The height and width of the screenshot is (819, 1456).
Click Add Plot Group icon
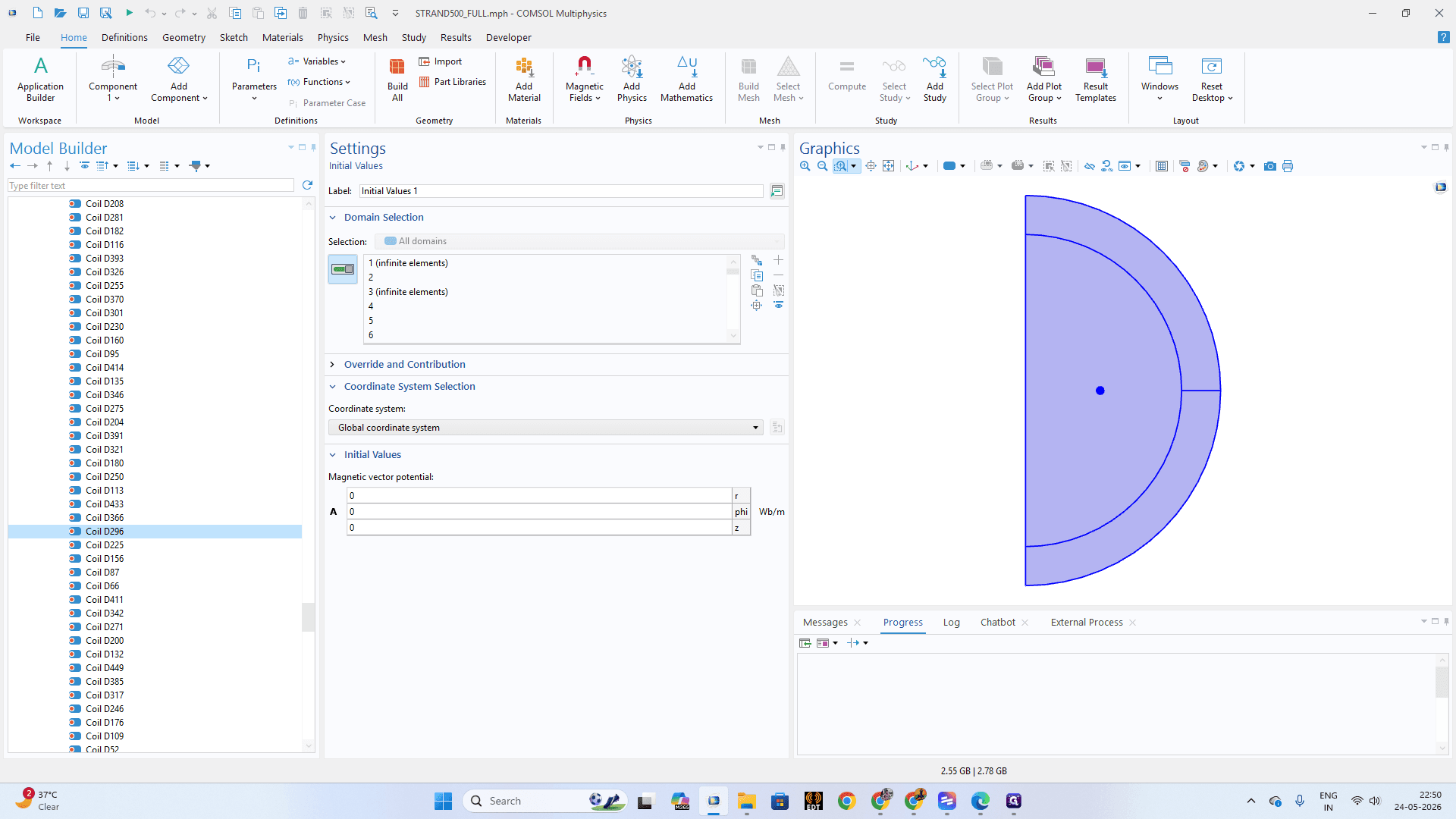pos(1044,79)
